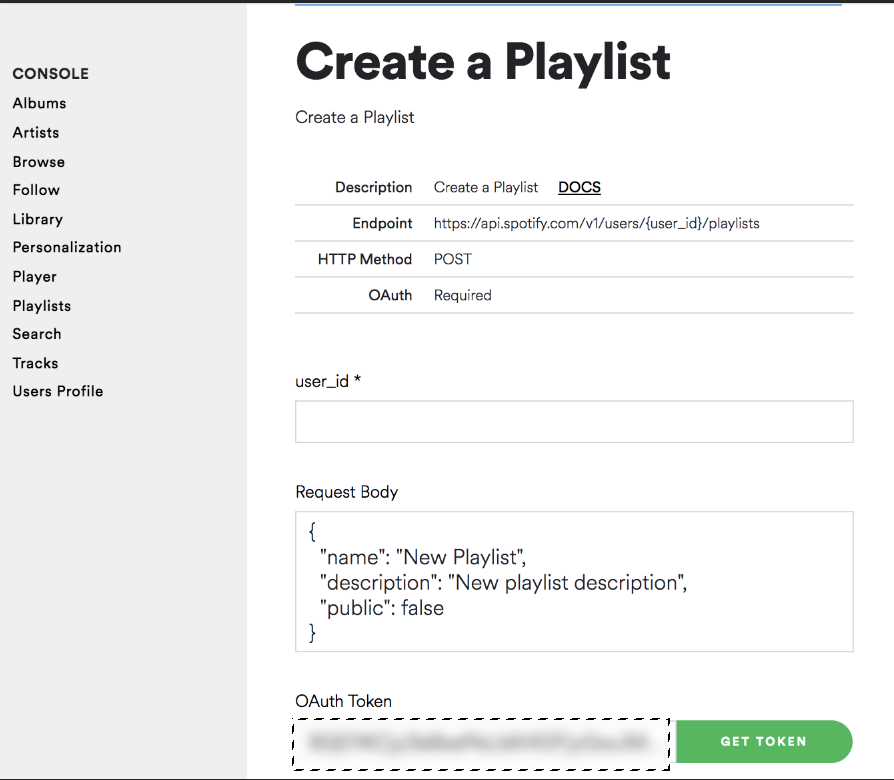
Task: Go to Search in the sidebar
Action: (36, 334)
